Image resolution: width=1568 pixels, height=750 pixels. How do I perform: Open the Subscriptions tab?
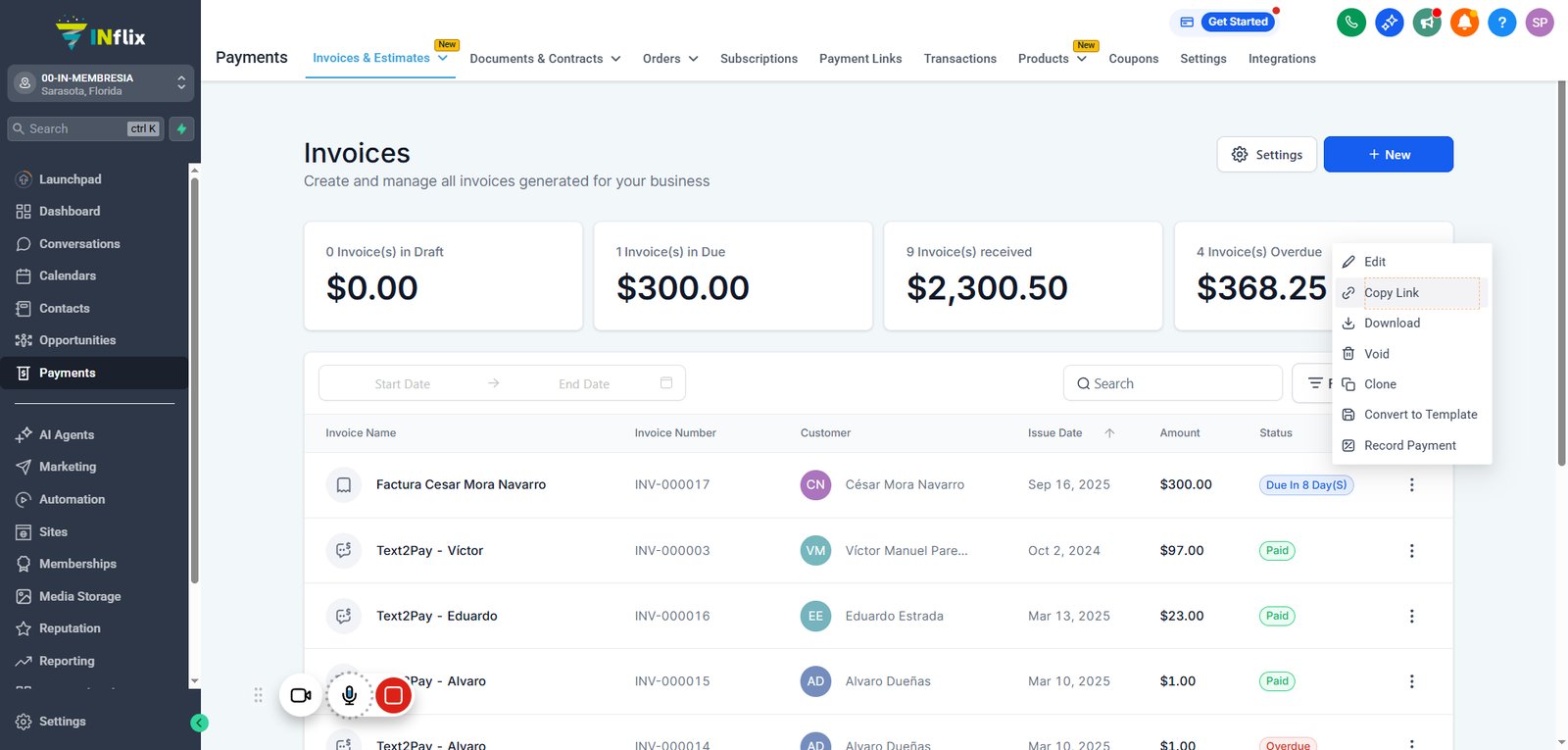(759, 59)
